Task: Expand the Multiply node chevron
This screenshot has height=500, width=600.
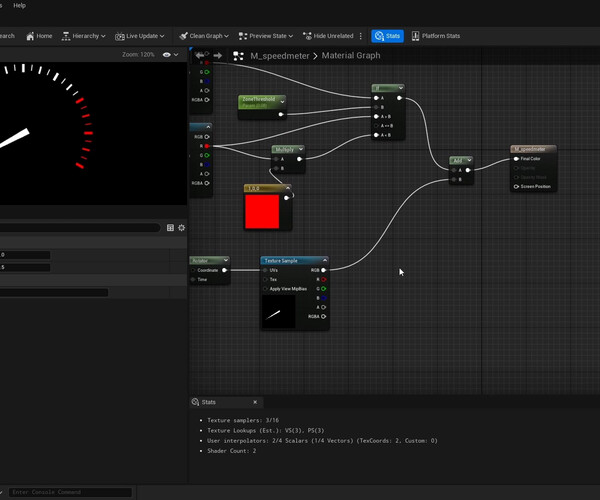Action: pos(301,149)
